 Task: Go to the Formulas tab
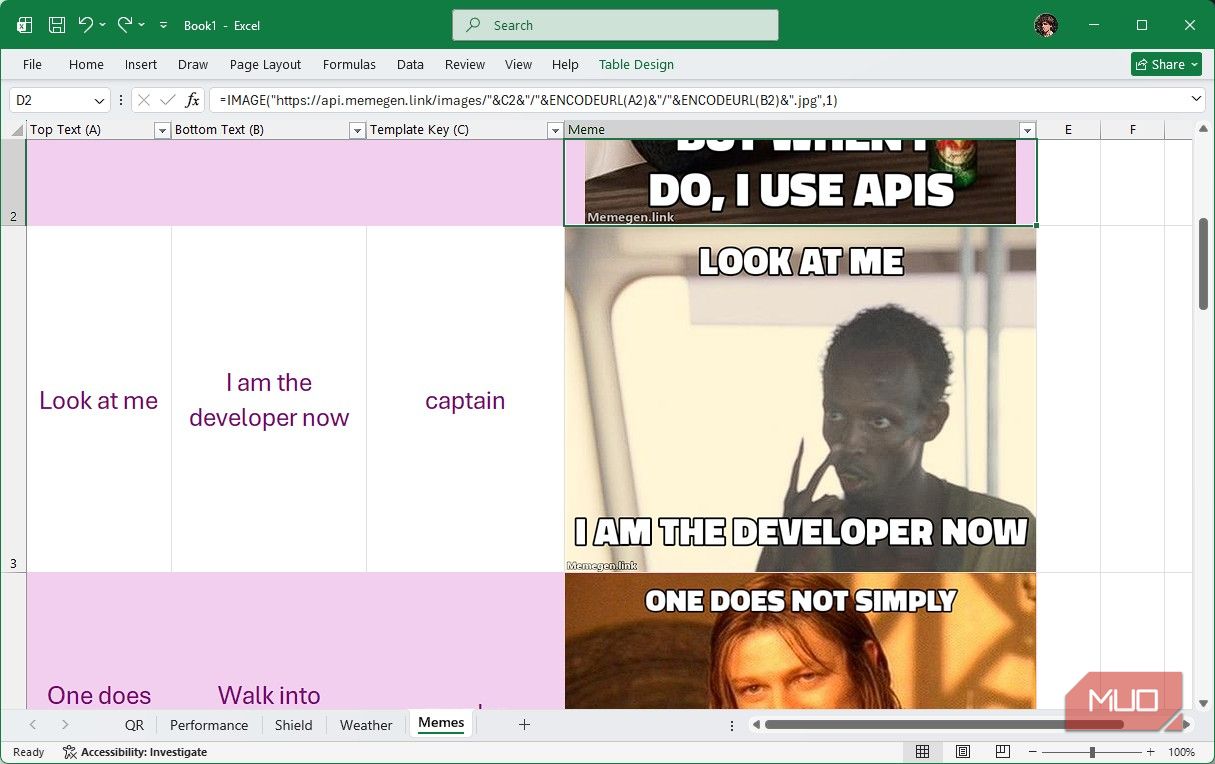349,64
